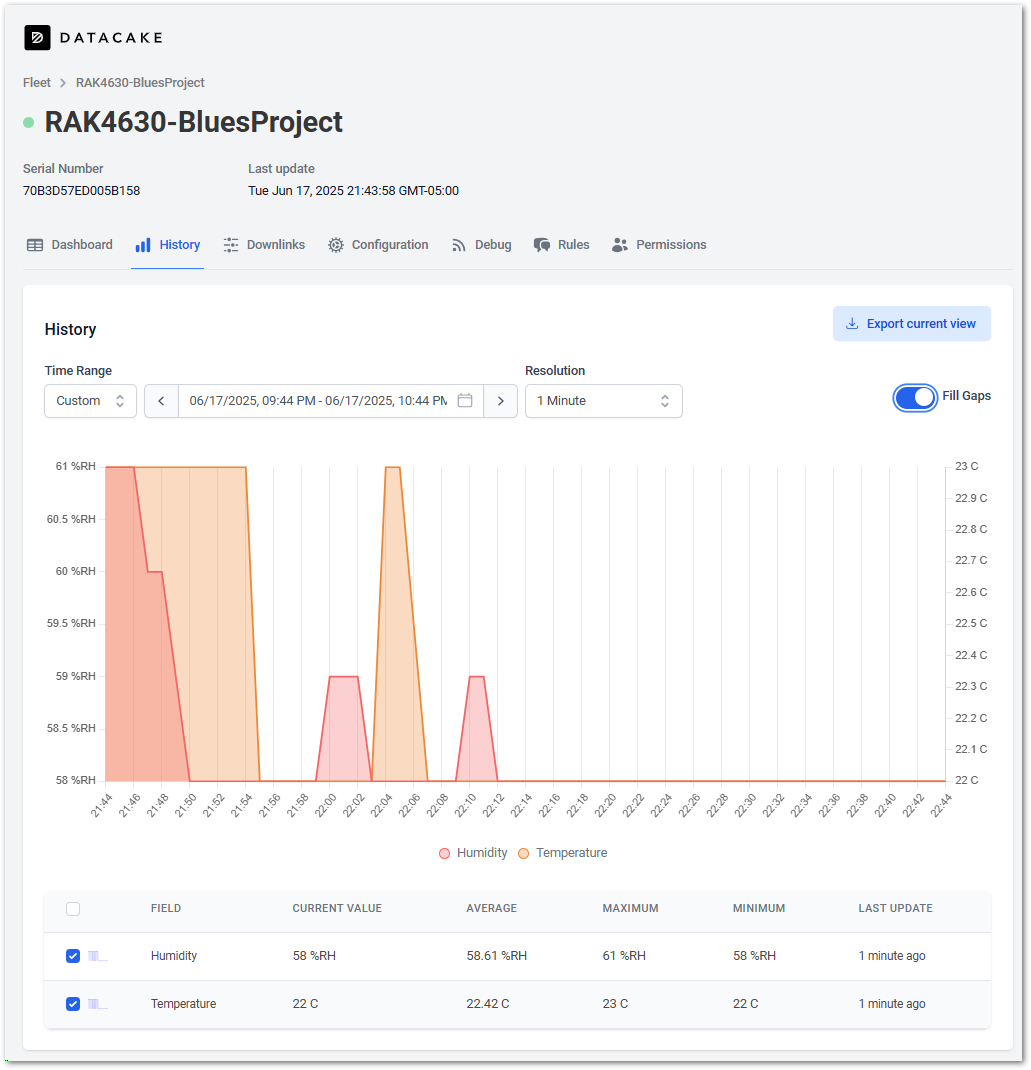Image resolution: width=1031 pixels, height=1070 pixels.
Task: Check the select-all fields checkbox
Action: [73, 909]
